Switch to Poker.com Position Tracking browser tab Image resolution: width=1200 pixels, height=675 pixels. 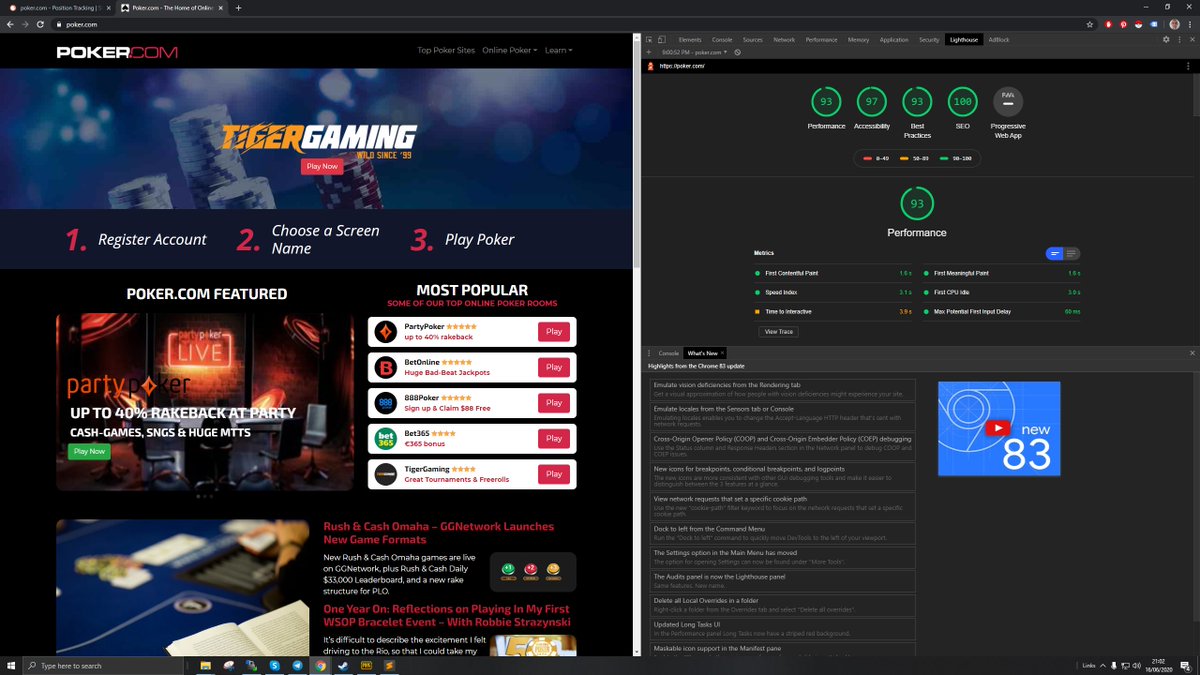click(57, 8)
